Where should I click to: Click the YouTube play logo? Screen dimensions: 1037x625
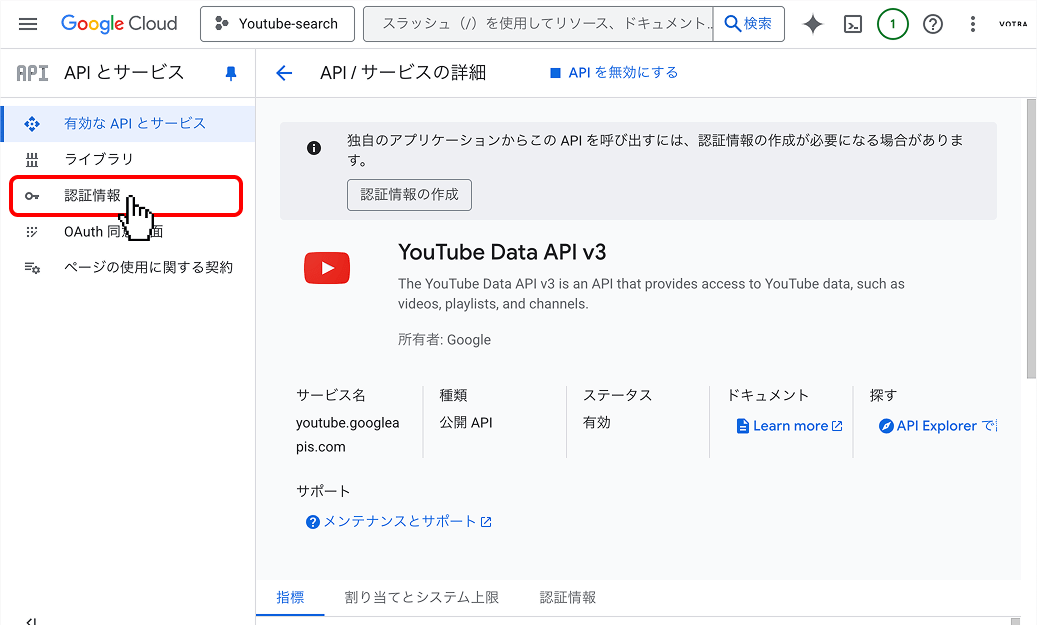point(327,268)
